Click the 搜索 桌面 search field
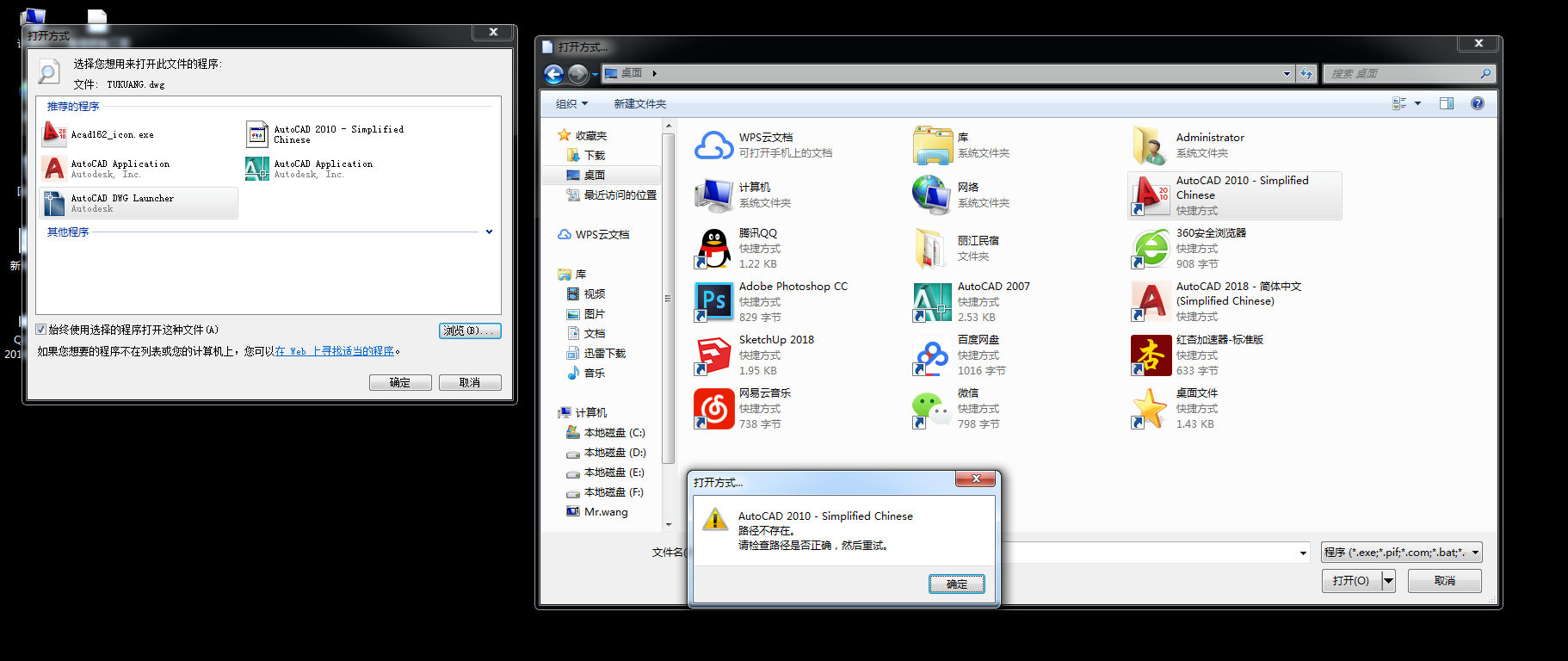Image resolution: width=1568 pixels, height=661 pixels. coord(1403,74)
